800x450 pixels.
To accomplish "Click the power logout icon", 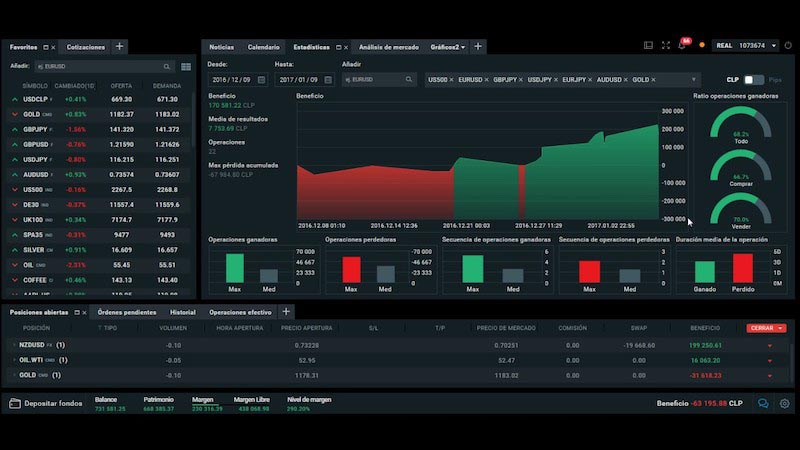I will click(788, 45).
